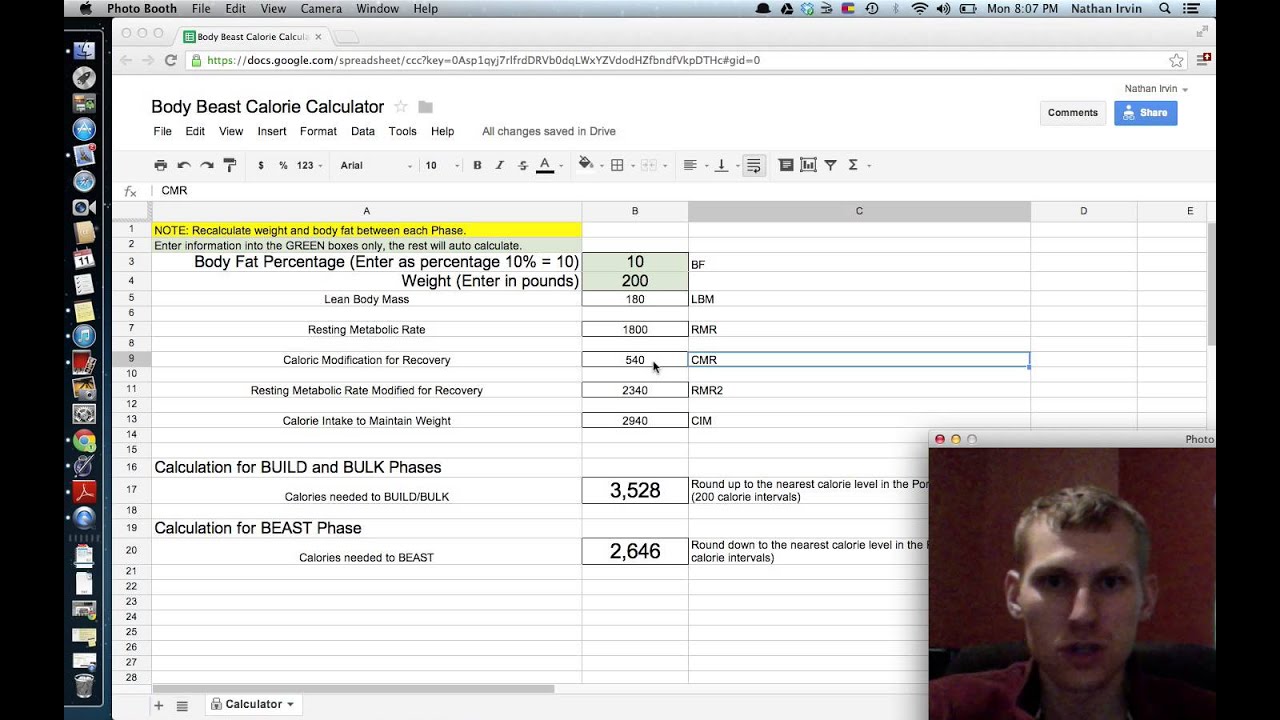
Task: Open the Notification Center icon
Action: 1193,8
